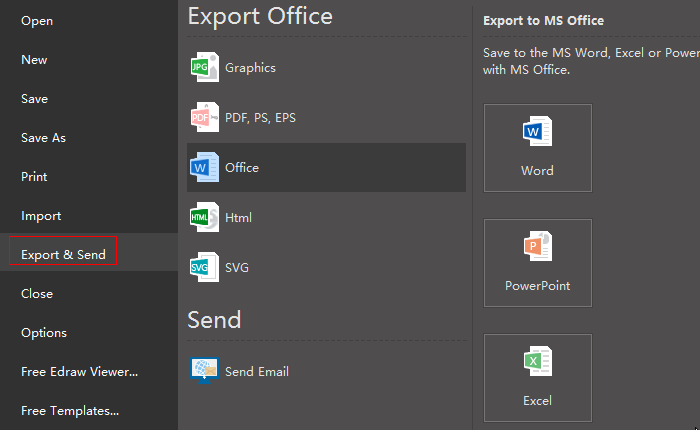Click the Html file icon

pyautogui.click(x=205, y=217)
